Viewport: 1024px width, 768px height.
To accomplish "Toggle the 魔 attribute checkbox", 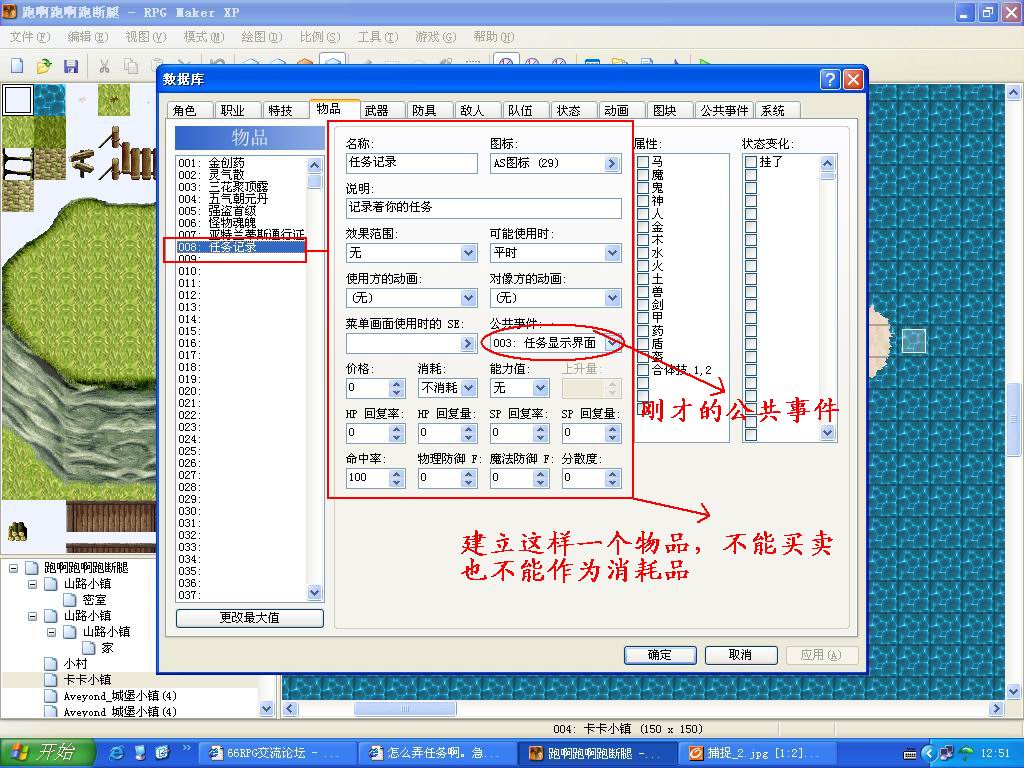I will tap(643, 175).
